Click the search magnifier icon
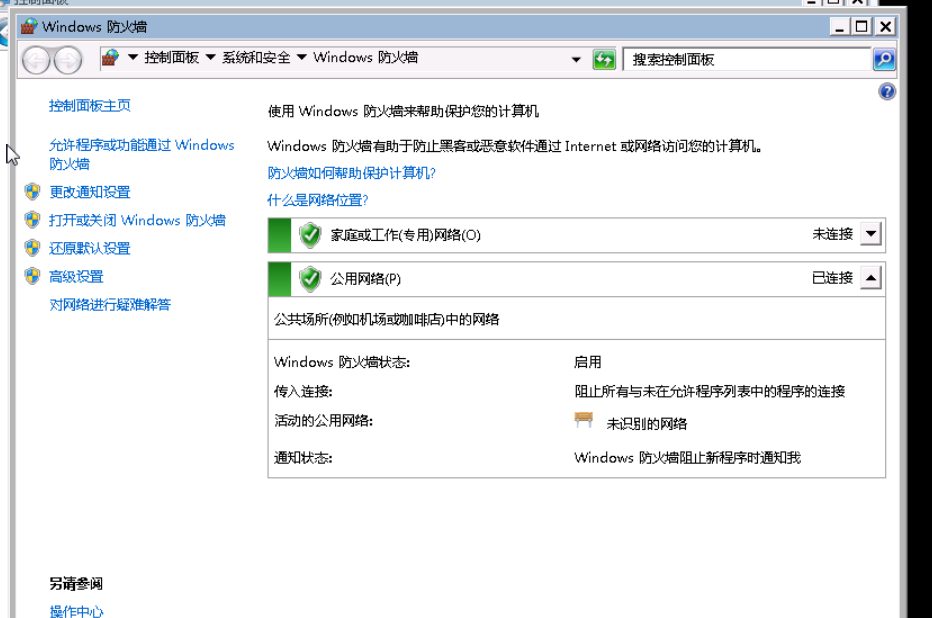This screenshot has width=932, height=618. 884,59
